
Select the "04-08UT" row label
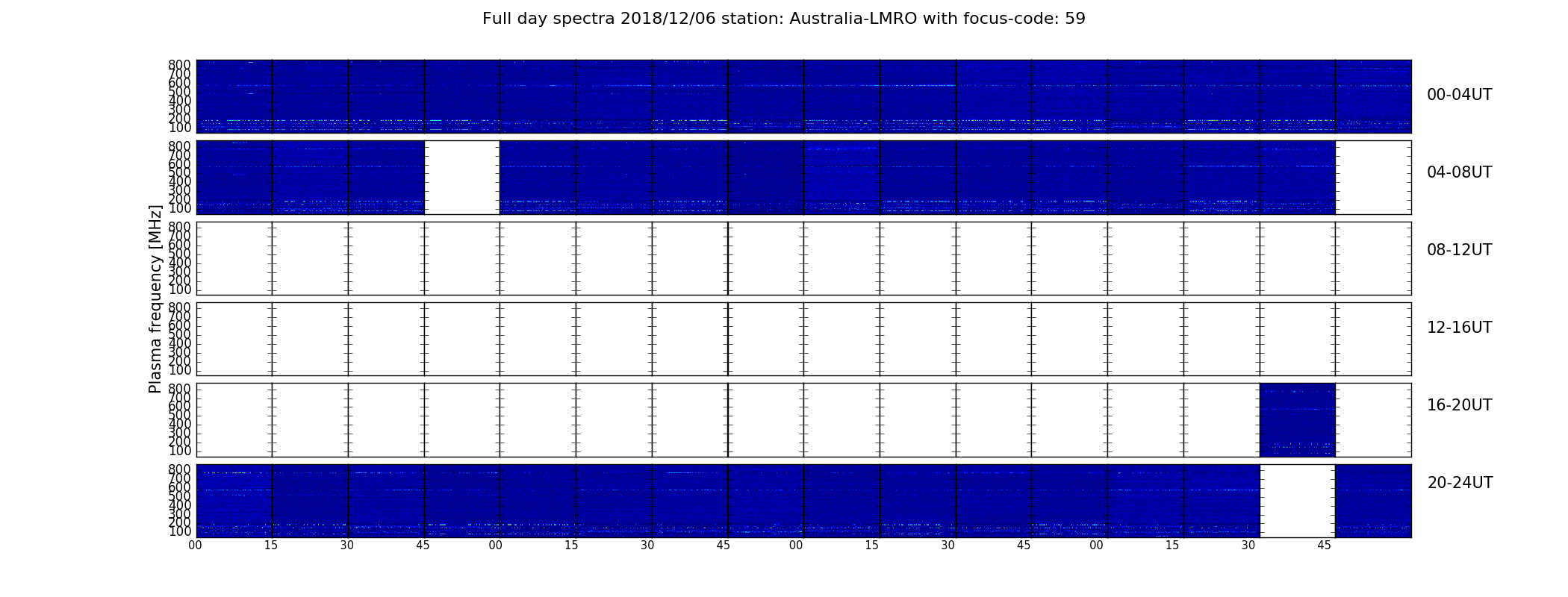(x=1459, y=172)
